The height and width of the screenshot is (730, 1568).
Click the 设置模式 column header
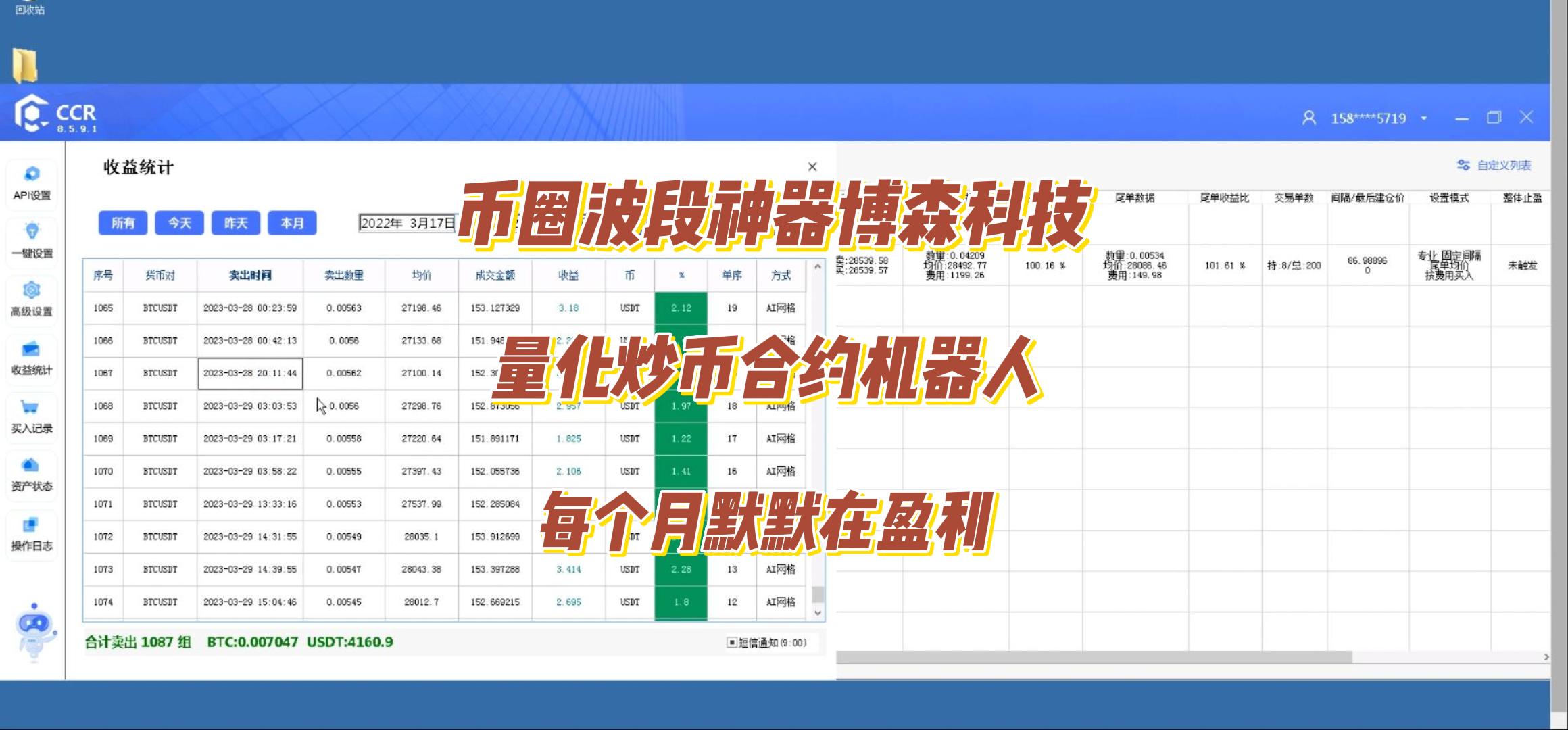tap(1449, 198)
